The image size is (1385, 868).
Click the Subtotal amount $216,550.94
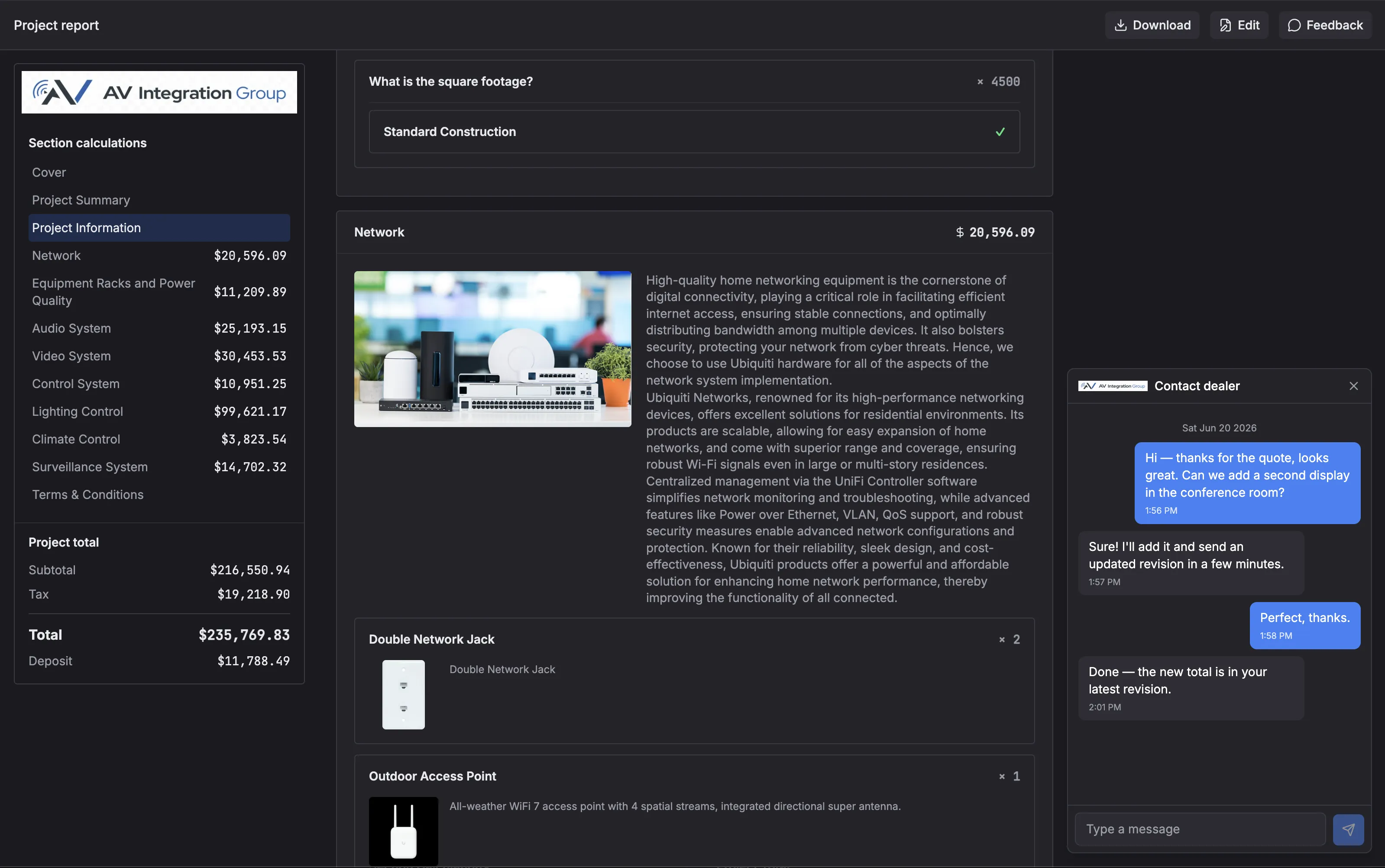pyautogui.click(x=250, y=570)
